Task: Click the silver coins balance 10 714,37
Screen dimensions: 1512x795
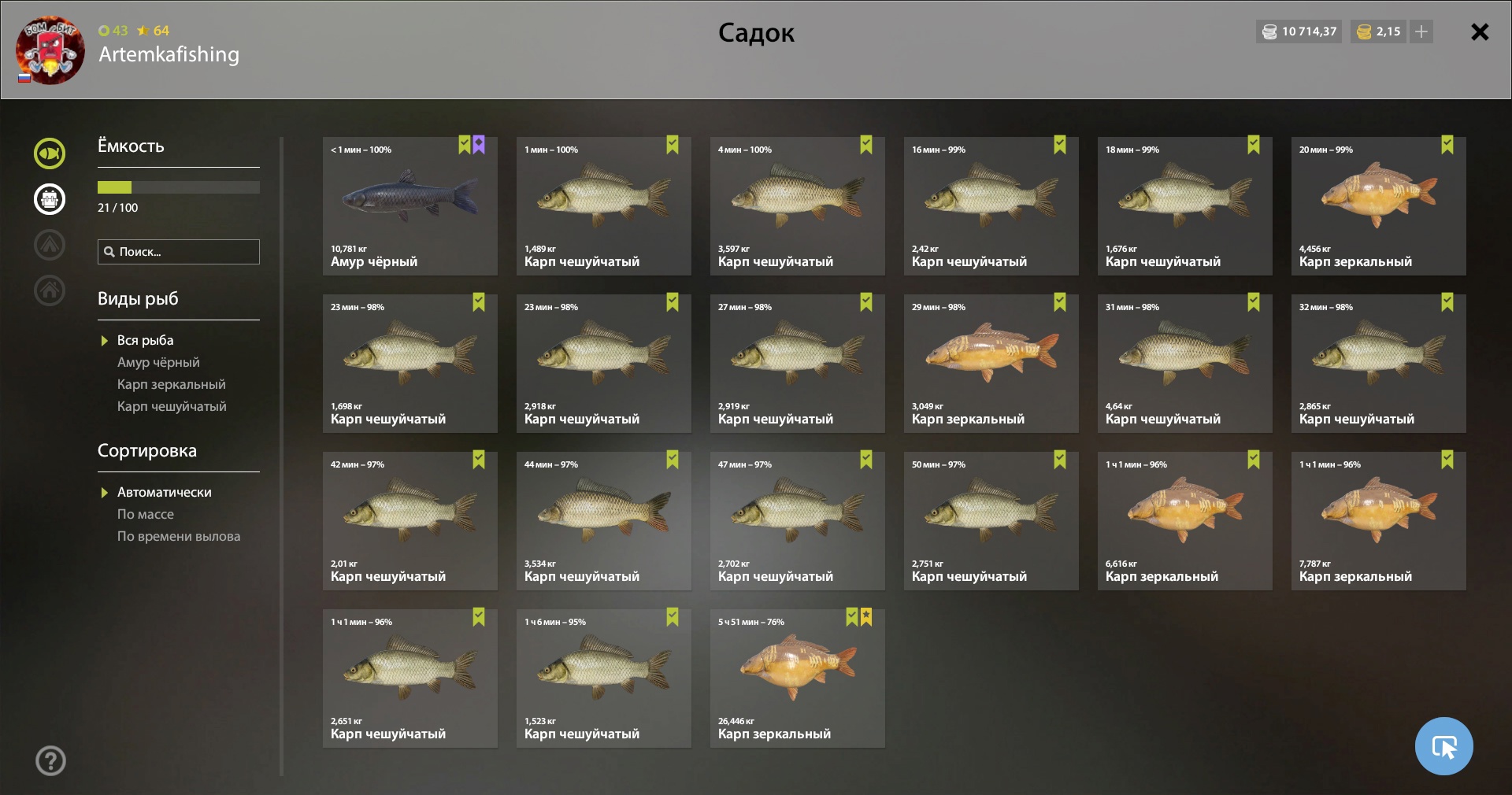Action: (1299, 31)
